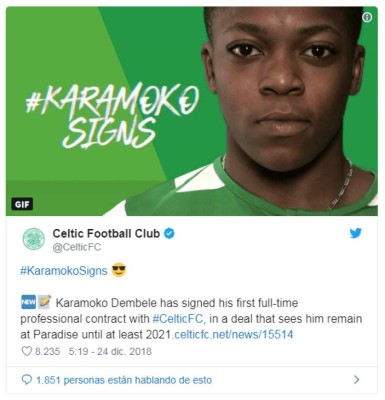
Task: Click the blue verified badge
Action: click(169, 233)
